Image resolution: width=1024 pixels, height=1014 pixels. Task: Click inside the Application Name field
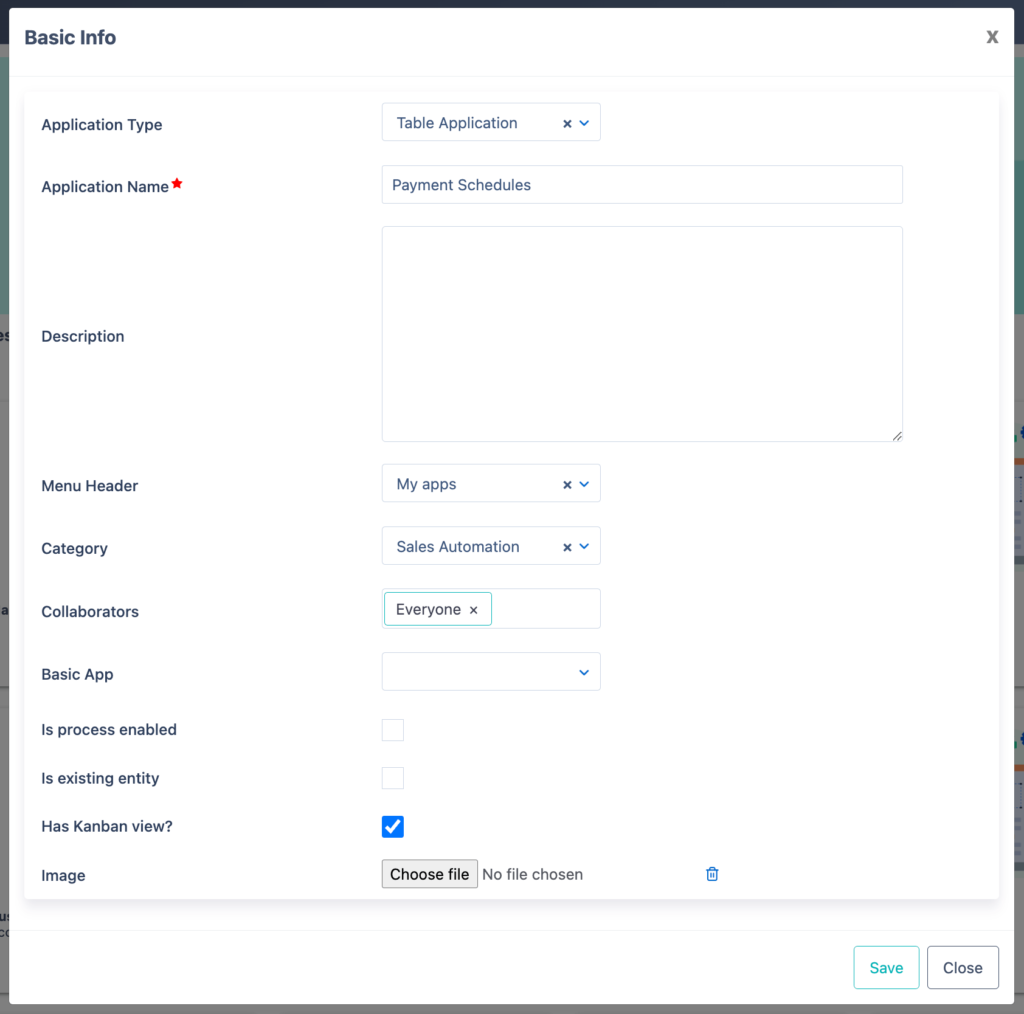pyautogui.click(x=640, y=184)
